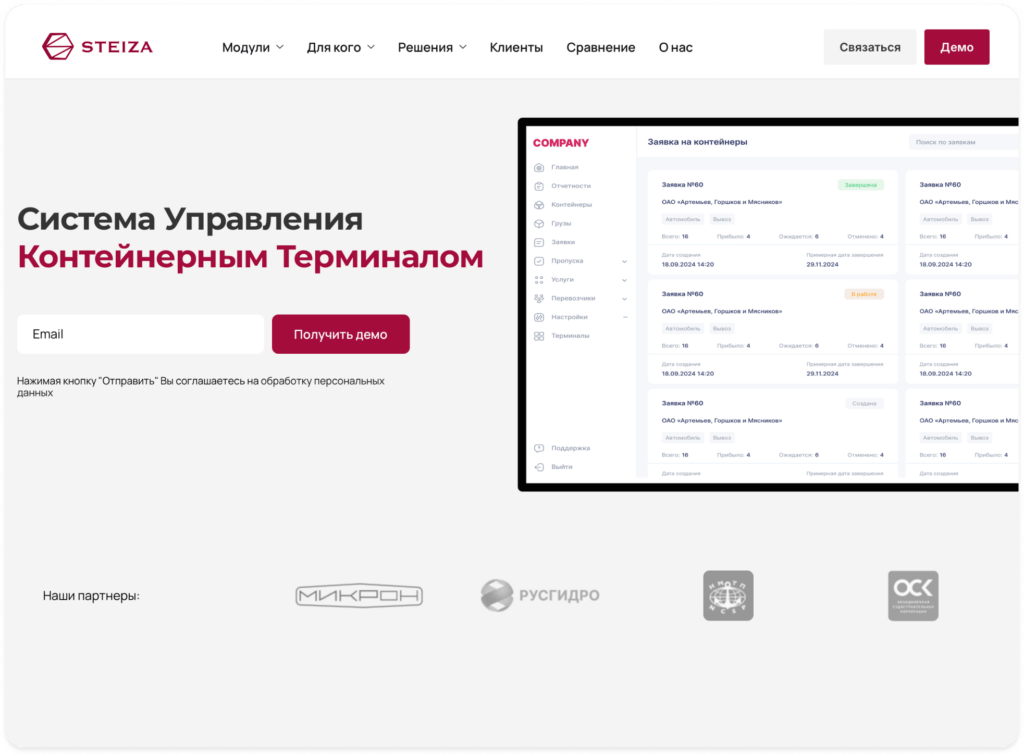
Task: Go to the Сравнение page
Action: (x=600, y=47)
